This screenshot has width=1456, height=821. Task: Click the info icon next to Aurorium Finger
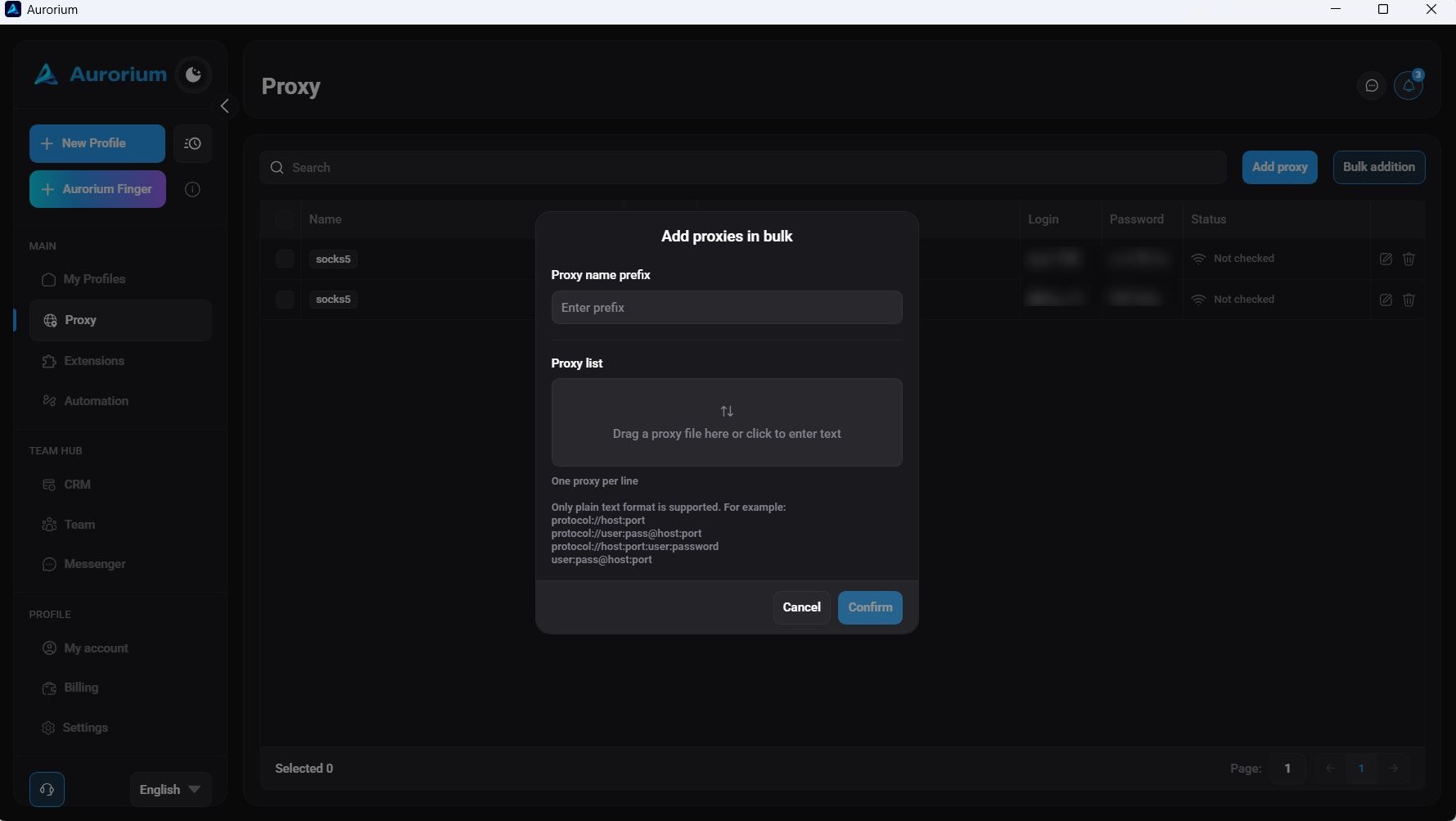tap(192, 190)
